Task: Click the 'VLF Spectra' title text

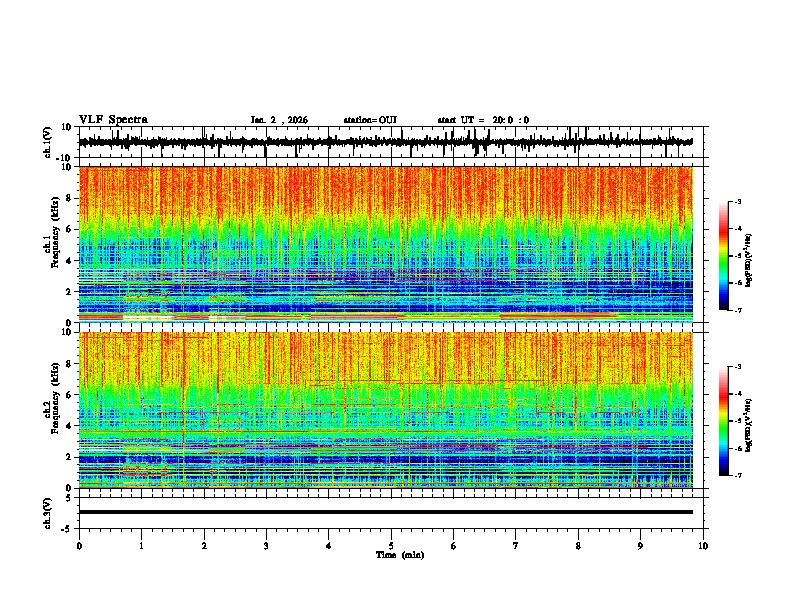Action: (113, 120)
